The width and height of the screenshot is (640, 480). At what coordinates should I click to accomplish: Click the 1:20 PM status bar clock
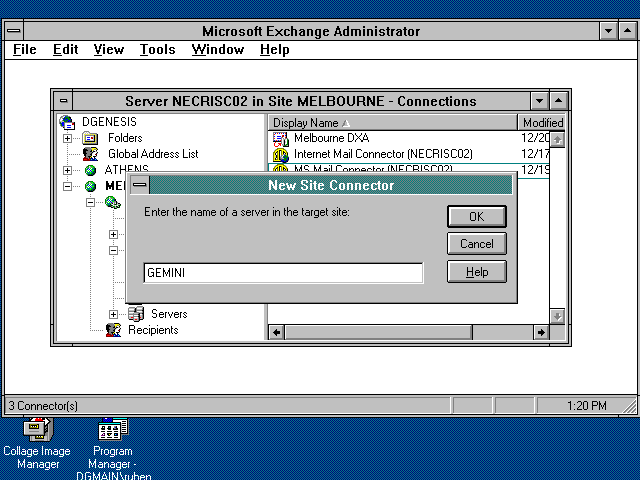(x=587, y=406)
